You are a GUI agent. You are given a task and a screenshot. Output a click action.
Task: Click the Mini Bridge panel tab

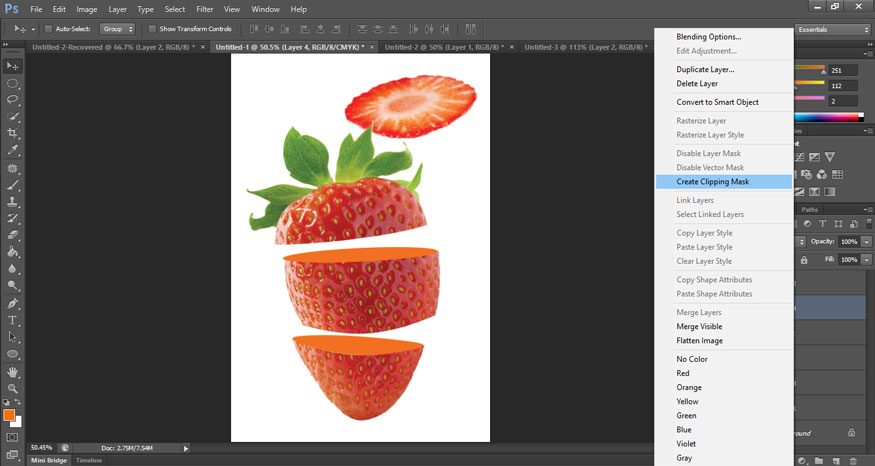click(x=48, y=460)
